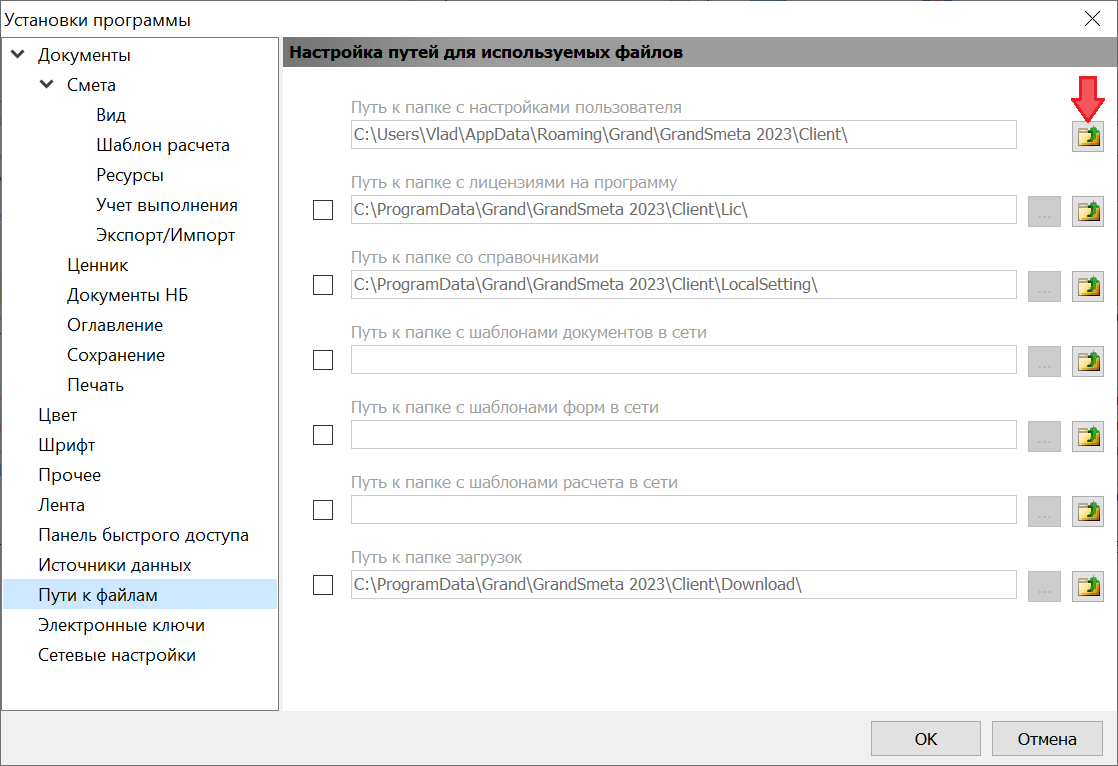Toggle checkbox for reference books folder path

click(323, 285)
